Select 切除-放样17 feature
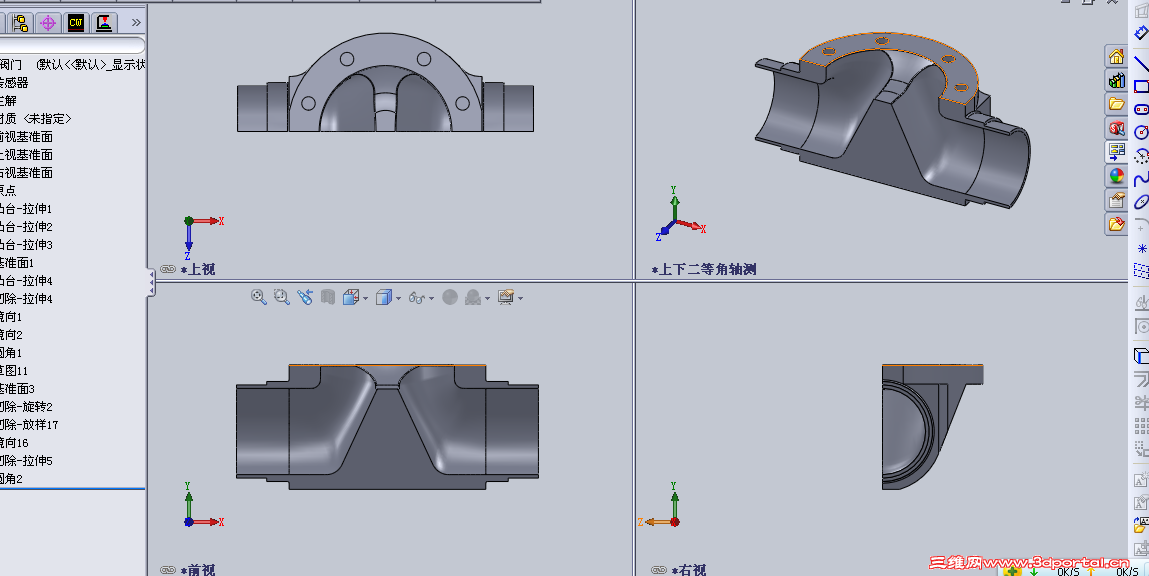1149x576 pixels. pos(29,424)
